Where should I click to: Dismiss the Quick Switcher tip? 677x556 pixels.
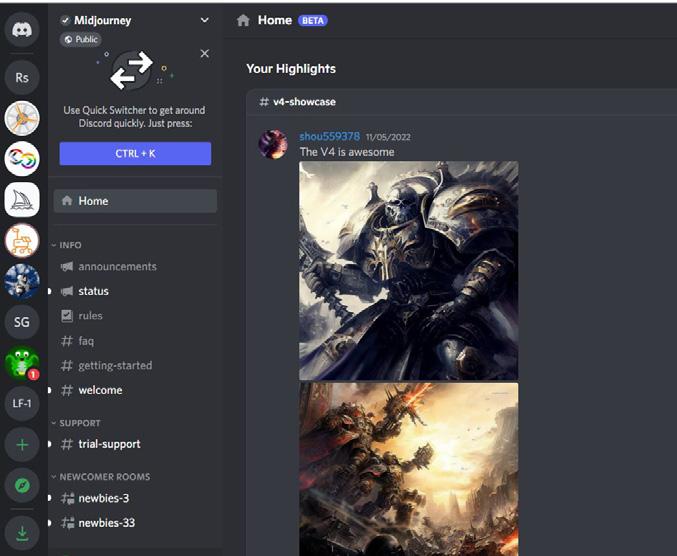point(205,54)
